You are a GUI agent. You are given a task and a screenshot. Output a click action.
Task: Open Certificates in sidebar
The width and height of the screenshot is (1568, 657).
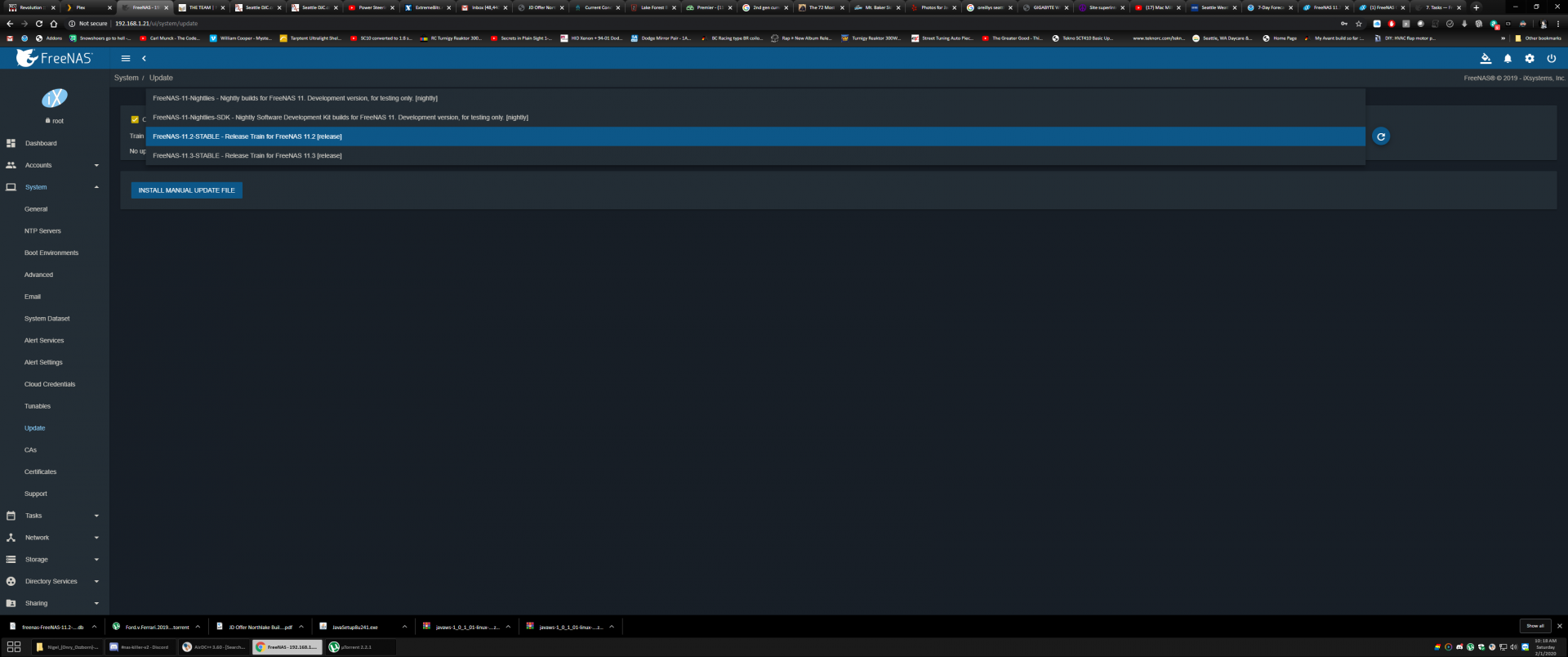click(40, 472)
